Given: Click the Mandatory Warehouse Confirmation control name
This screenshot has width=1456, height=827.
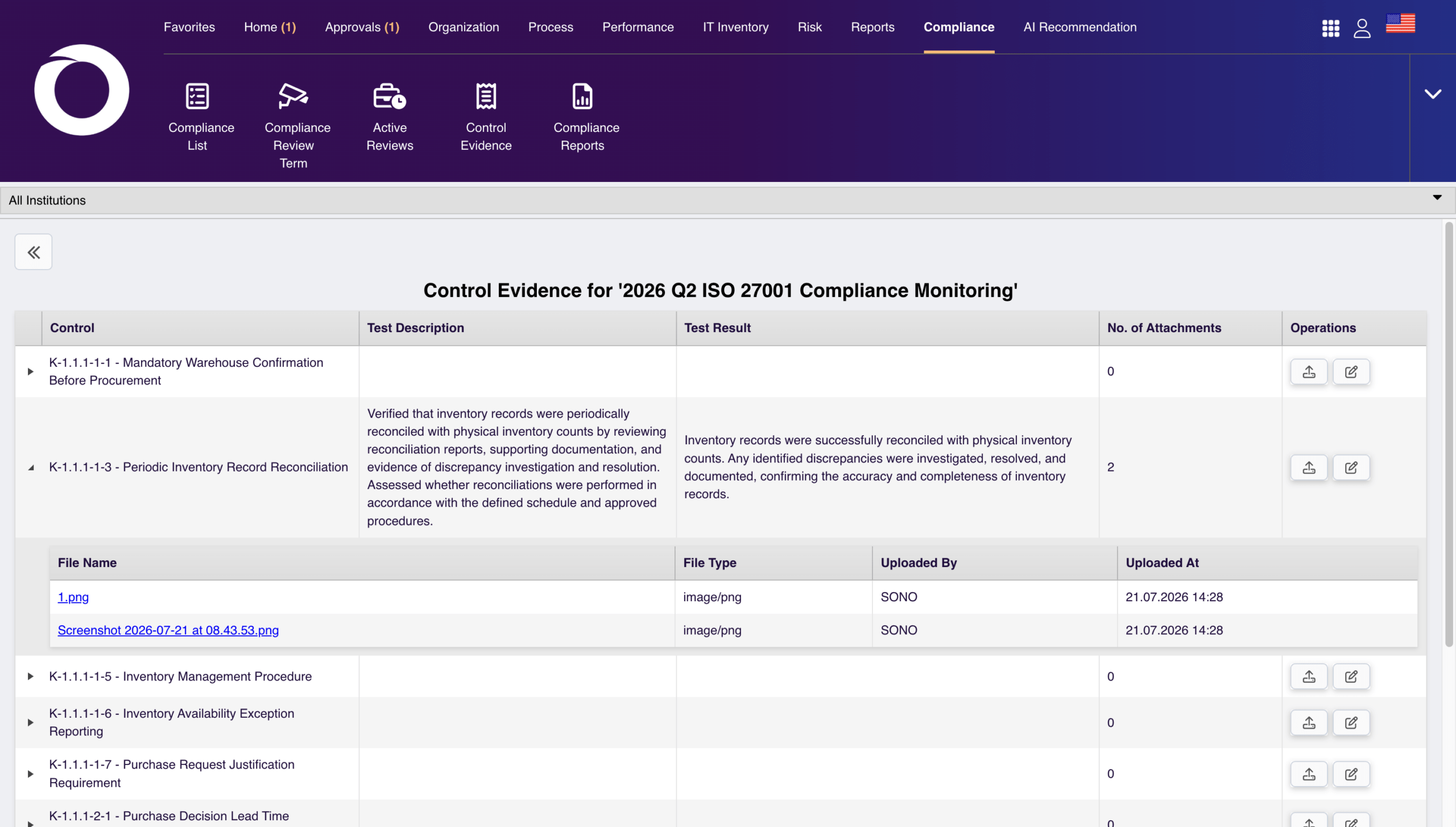Looking at the screenshot, I should [186, 371].
